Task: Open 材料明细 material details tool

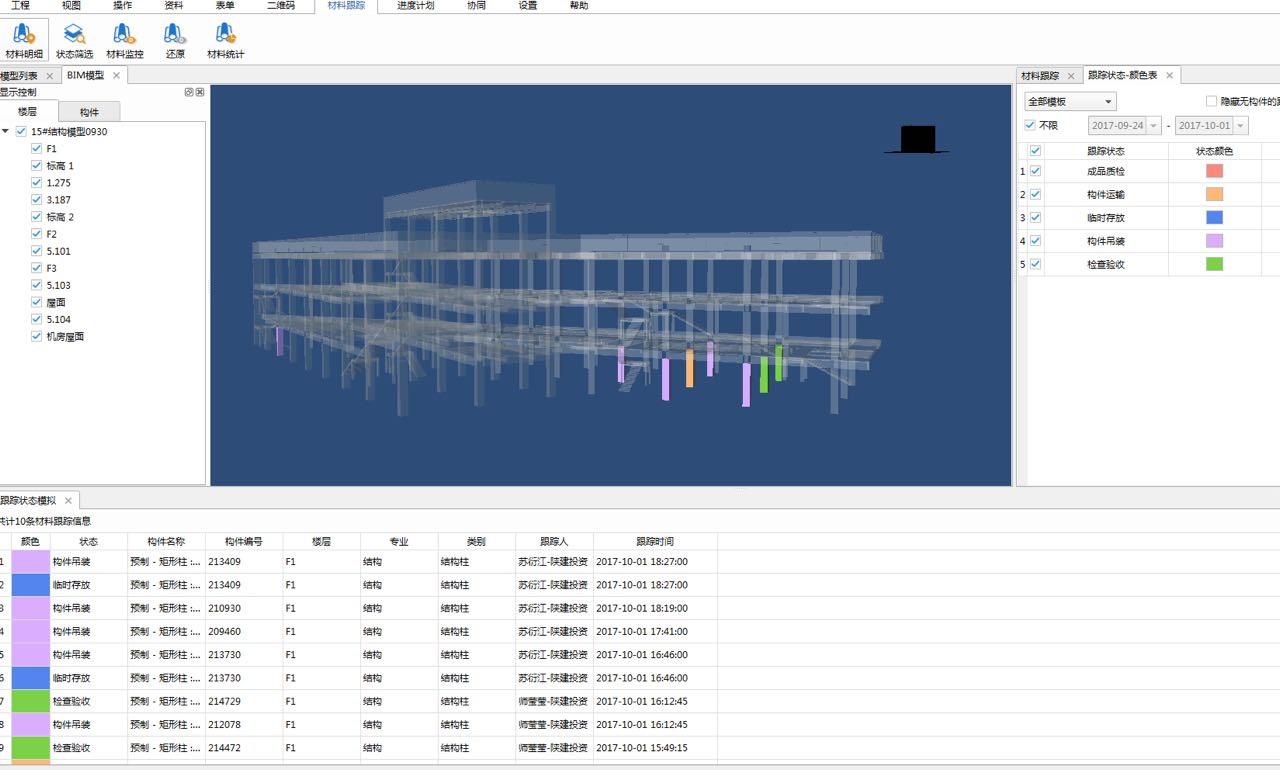Action: [24, 40]
